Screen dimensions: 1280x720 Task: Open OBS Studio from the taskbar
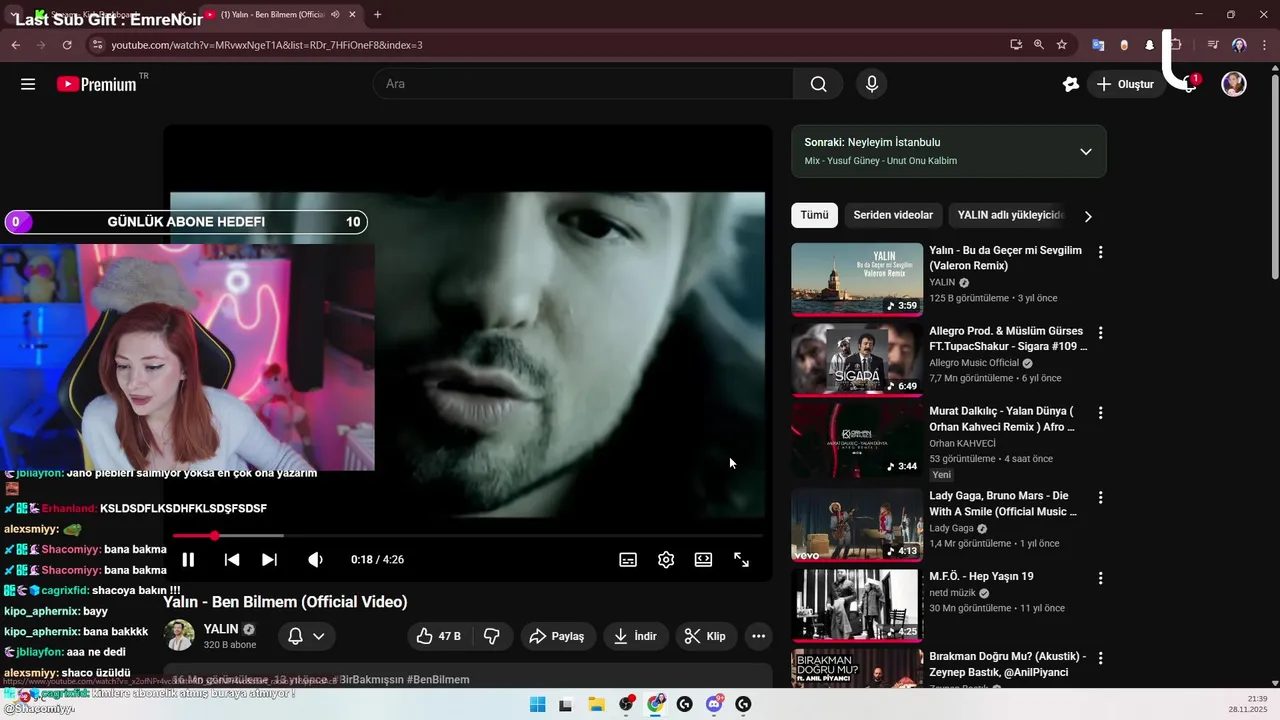(x=626, y=704)
